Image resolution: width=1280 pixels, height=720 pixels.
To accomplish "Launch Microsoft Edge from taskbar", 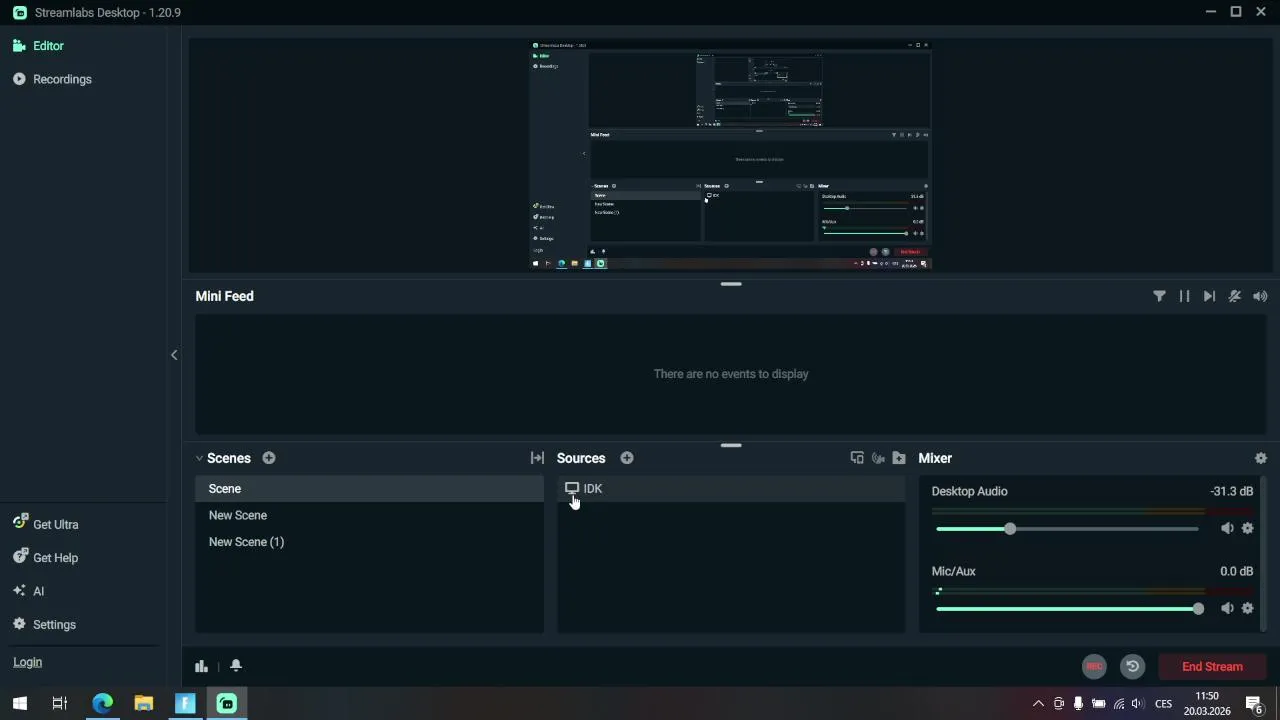I will (103, 703).
